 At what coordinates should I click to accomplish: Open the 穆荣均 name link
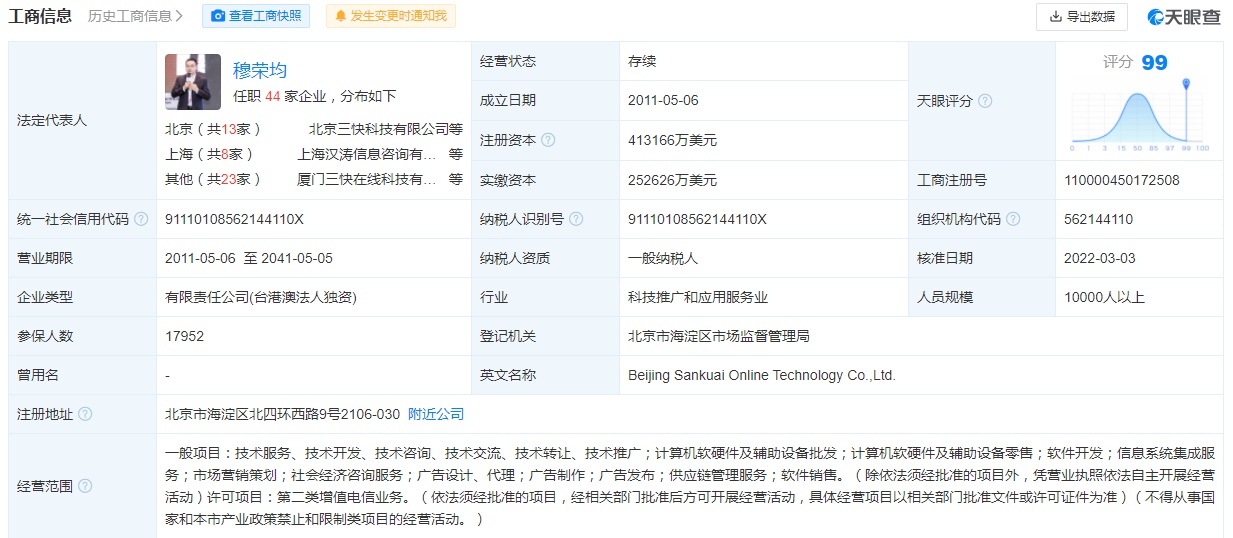click(260, 70)
